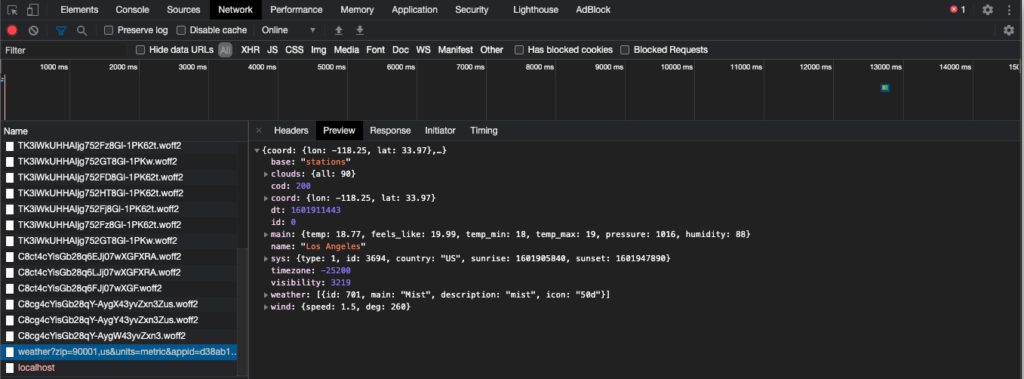Expand the main temperature object

click(x=266, y=234)
